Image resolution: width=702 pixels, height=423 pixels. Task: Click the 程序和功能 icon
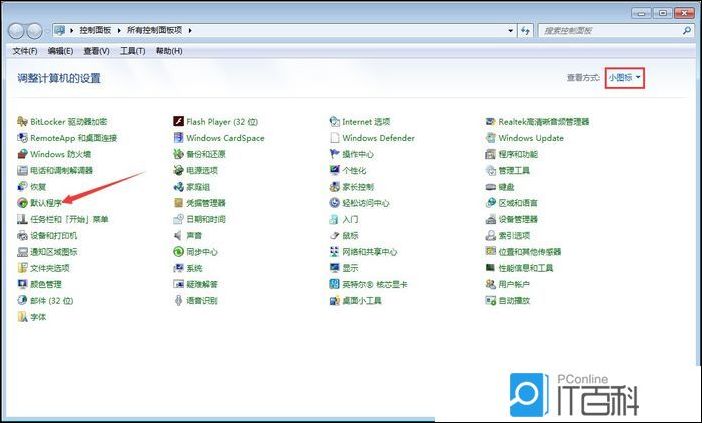pyautogui.click(x=491, y=154)
